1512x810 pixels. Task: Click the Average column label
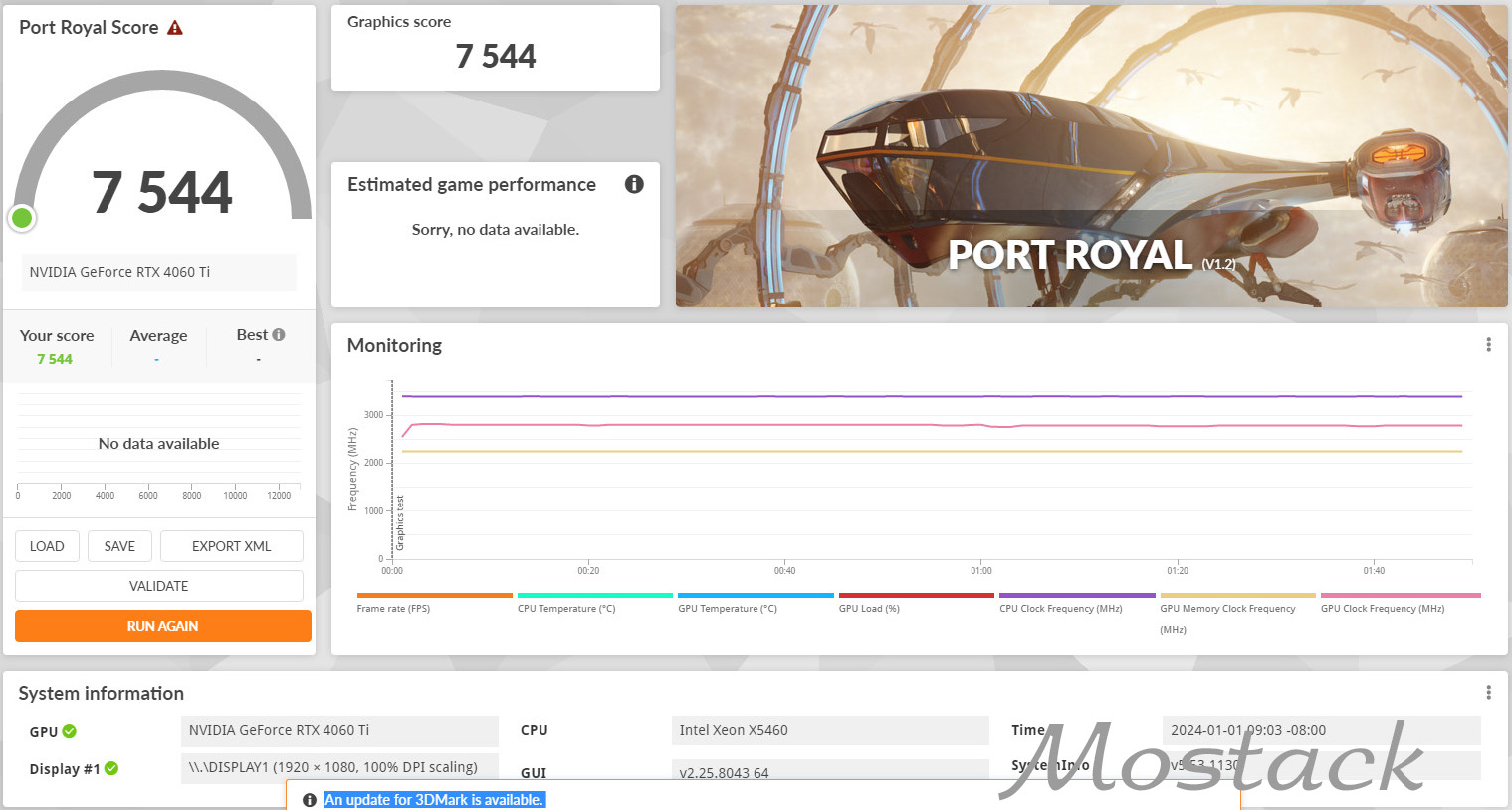pos(158,336)
